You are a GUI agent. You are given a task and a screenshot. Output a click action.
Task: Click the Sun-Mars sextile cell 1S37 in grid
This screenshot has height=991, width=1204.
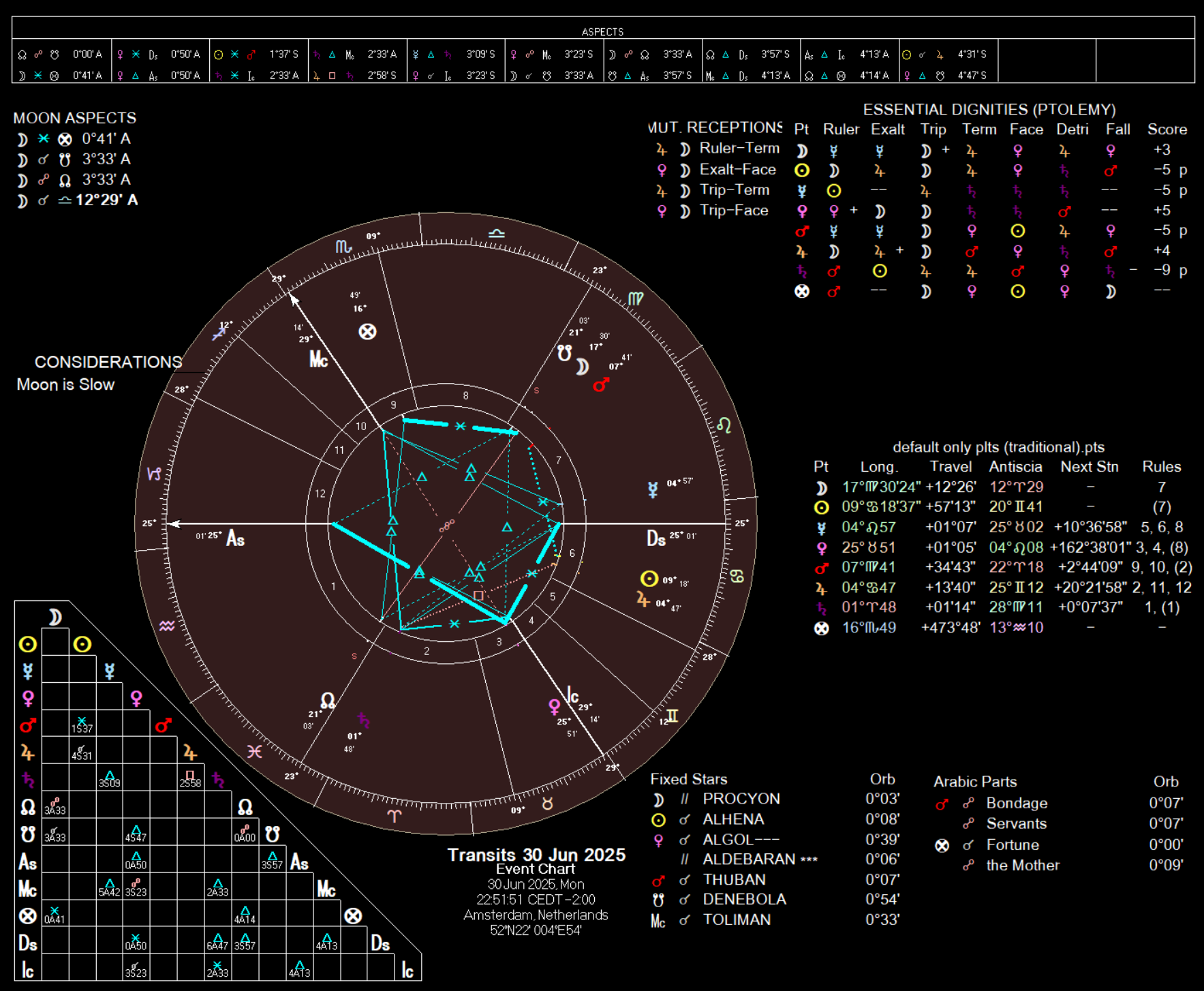pos(82,725)
